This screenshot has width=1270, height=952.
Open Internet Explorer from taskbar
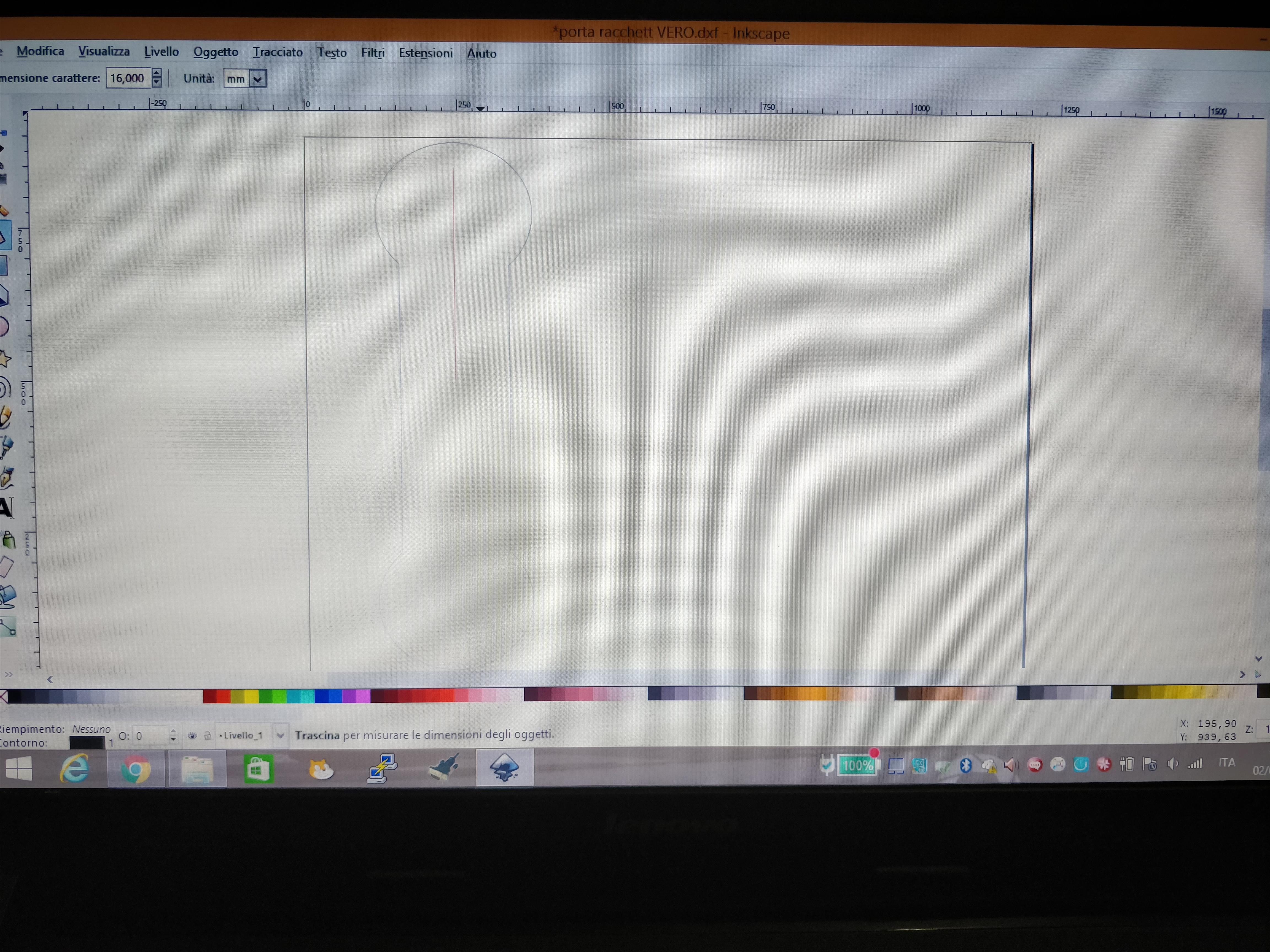click(x=75, y=768)
